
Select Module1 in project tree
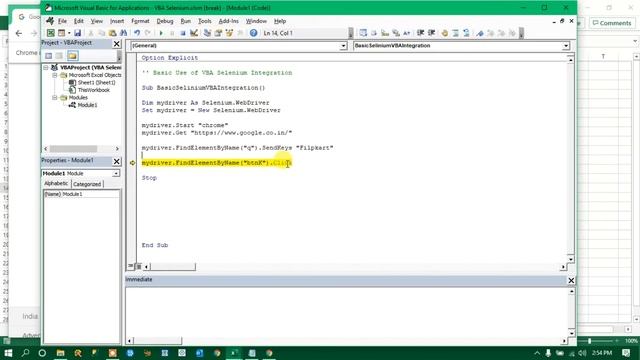87,105
